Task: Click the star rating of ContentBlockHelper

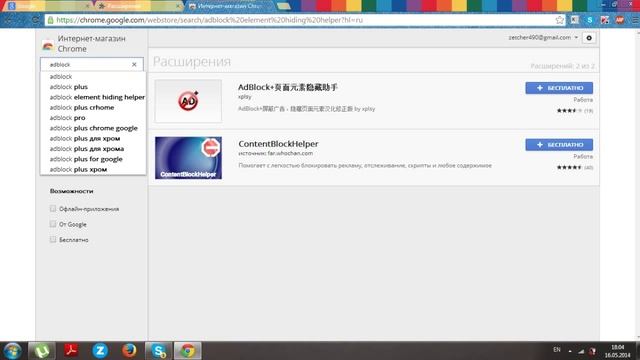Action: coord(569,167)
